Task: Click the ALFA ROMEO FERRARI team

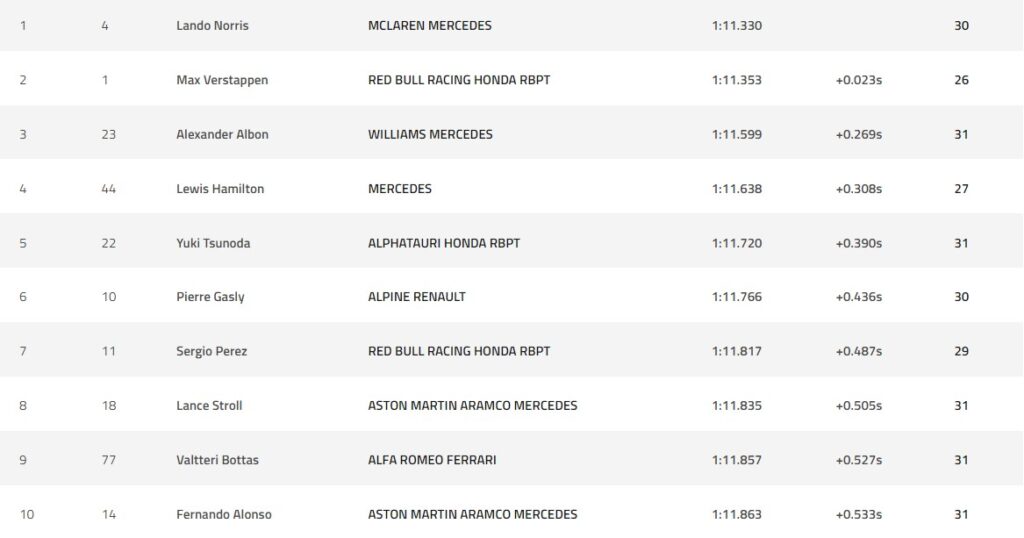Action: [432, 460]
